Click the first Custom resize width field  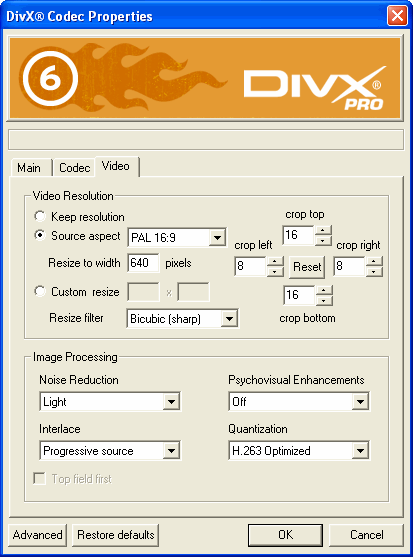(143, 292)
